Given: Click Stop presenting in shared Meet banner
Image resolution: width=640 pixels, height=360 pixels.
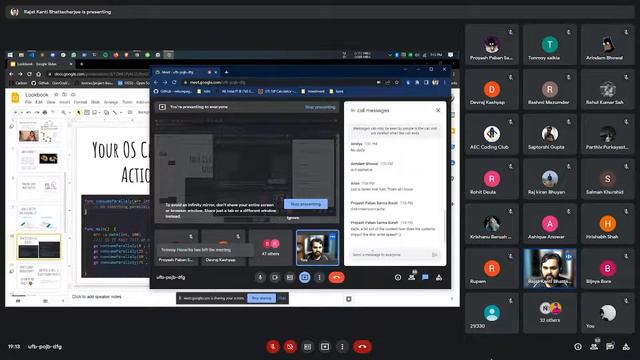Looking at the screenshot, I should tap(320, 107).
